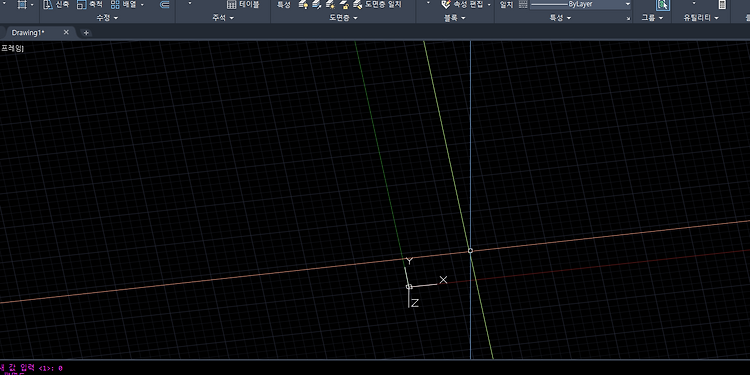
Task: Click the trim-grid icon at the ribbon's left
Action: 22,5
